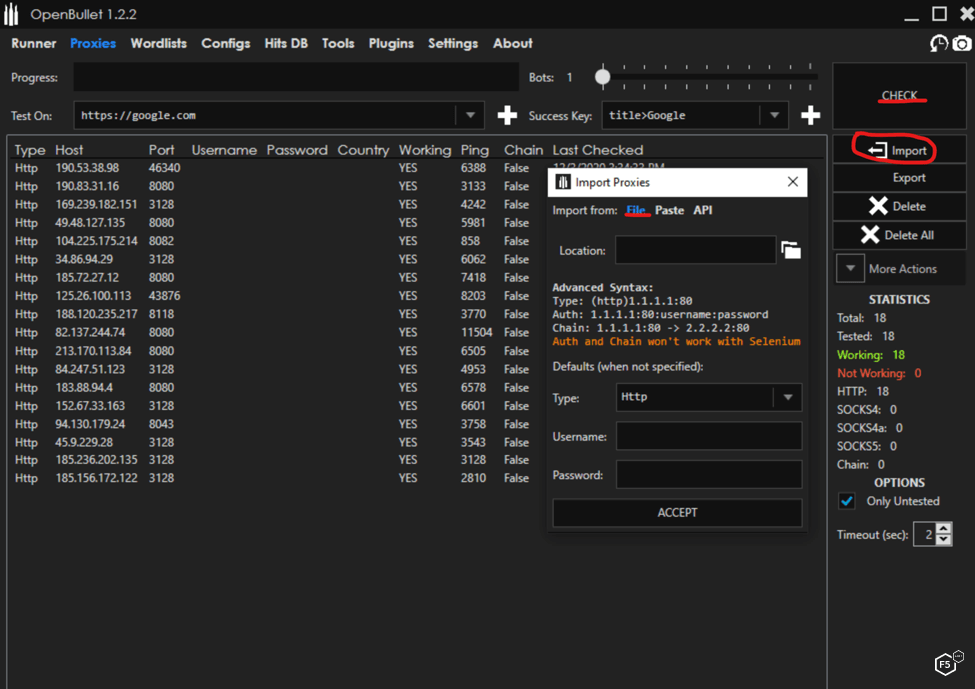Close the Import Proxies dialog
The width and height of the screenshot is (975, 689).
[792, 182]
